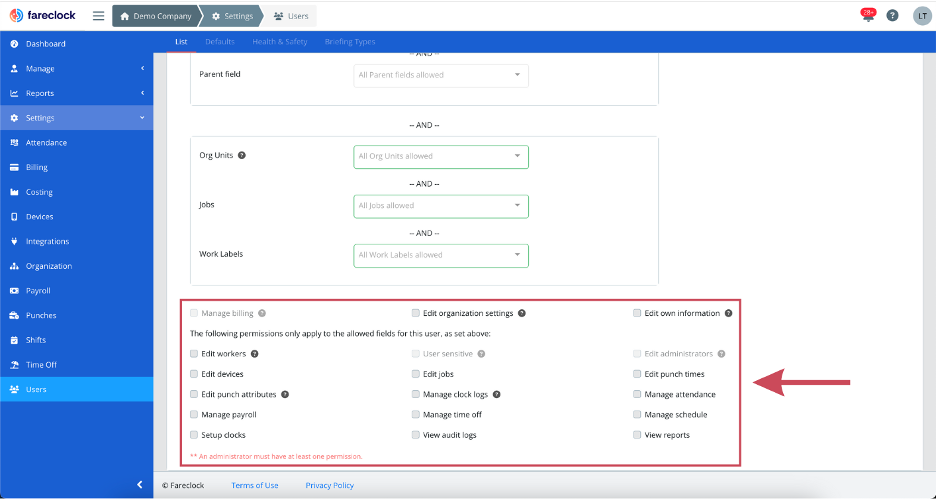Check the Manage payroll permission
Screen dimensions: 936x500
click(x=194, y=415)
